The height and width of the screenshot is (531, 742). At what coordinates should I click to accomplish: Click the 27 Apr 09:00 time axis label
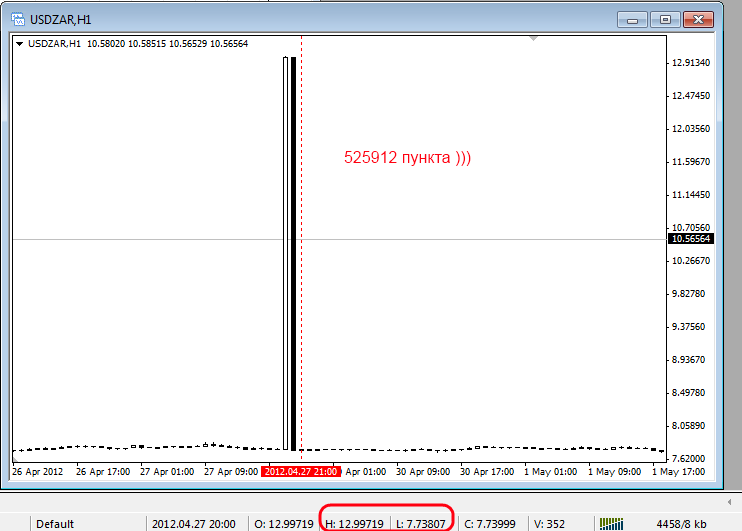(x=231, y=472)
